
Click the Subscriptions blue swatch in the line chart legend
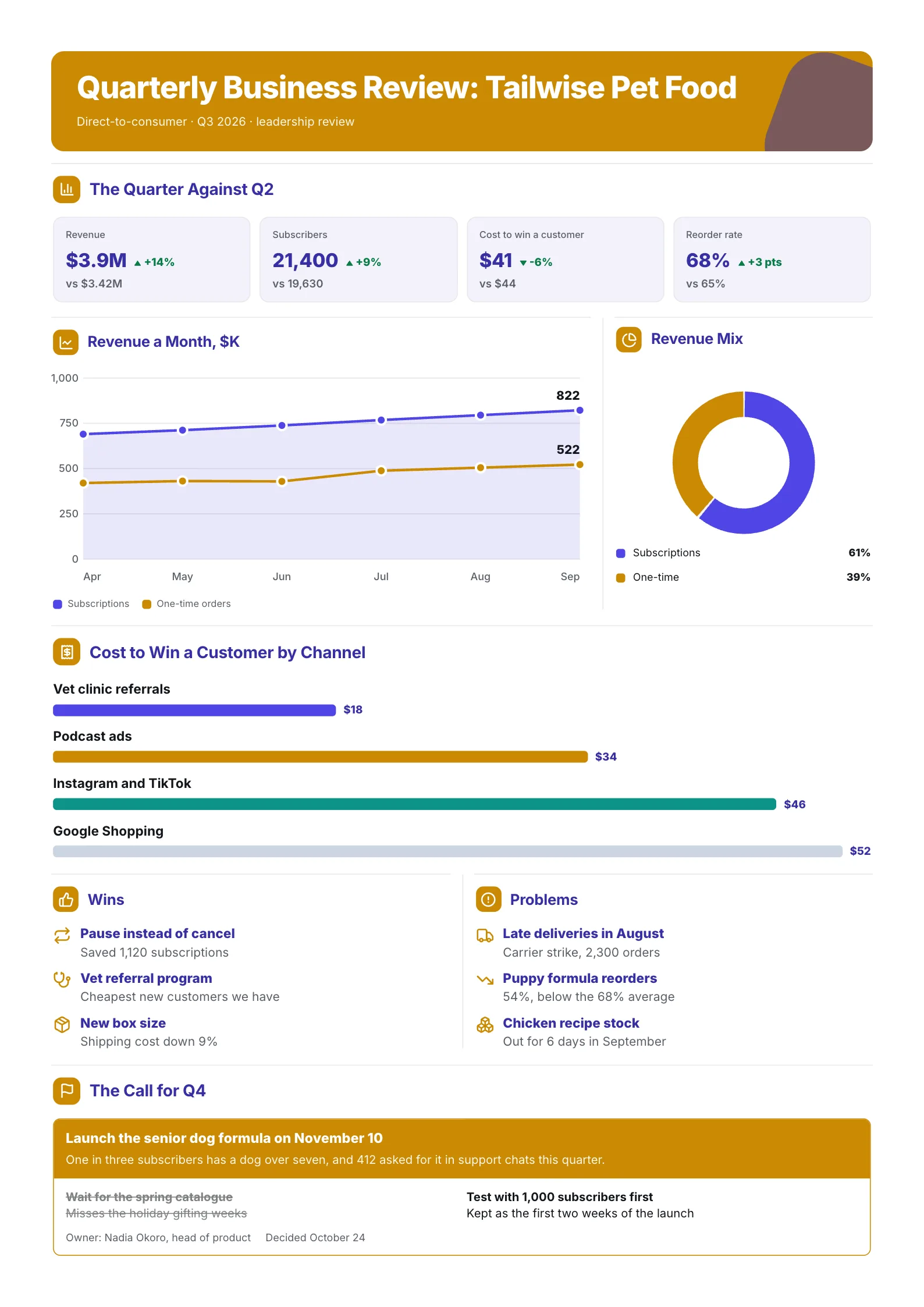pos(58,604)
